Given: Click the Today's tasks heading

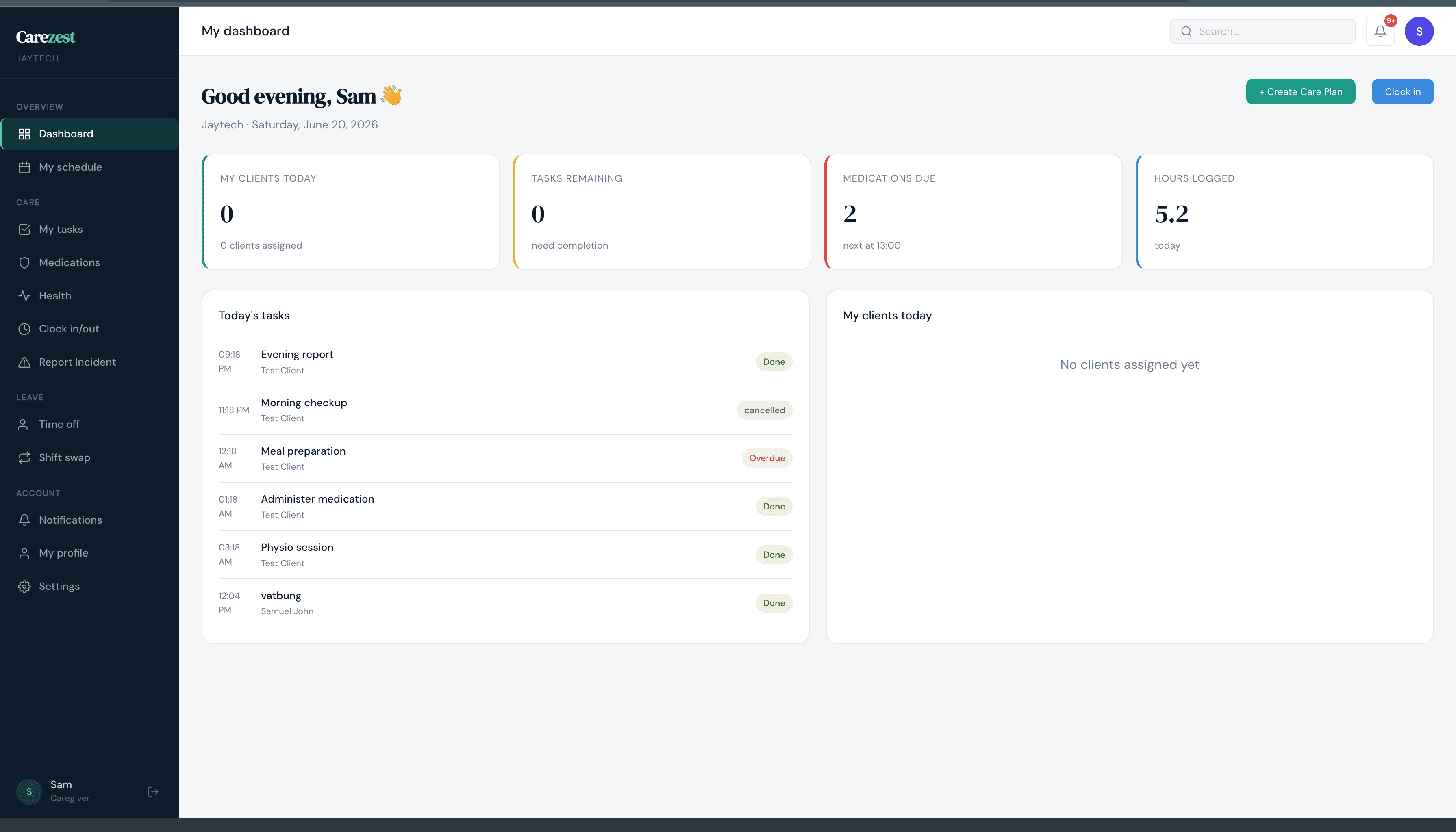Looking at the screenshot, I should [254, 315].
